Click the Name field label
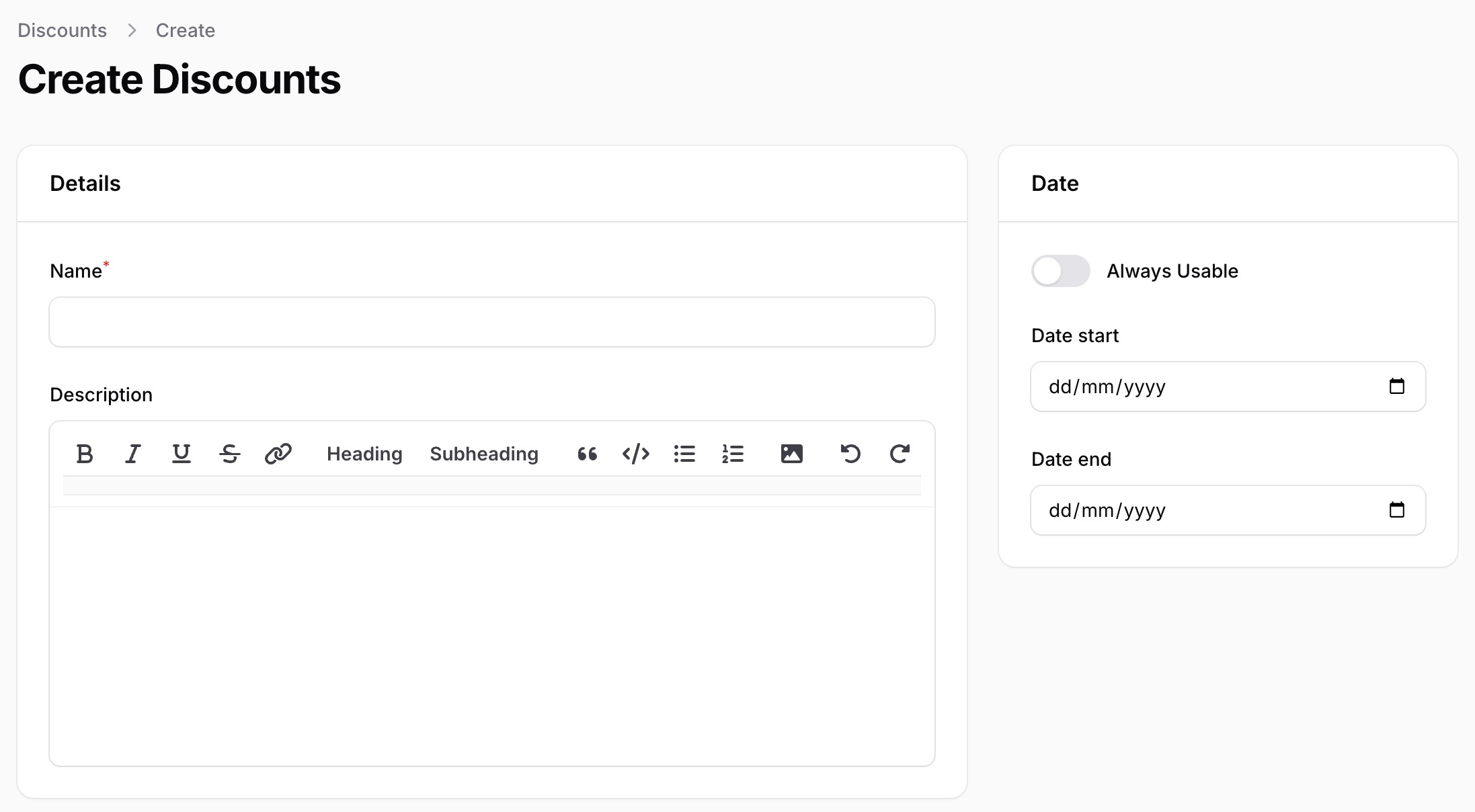 pyautogui.click(x=76, y=271)
